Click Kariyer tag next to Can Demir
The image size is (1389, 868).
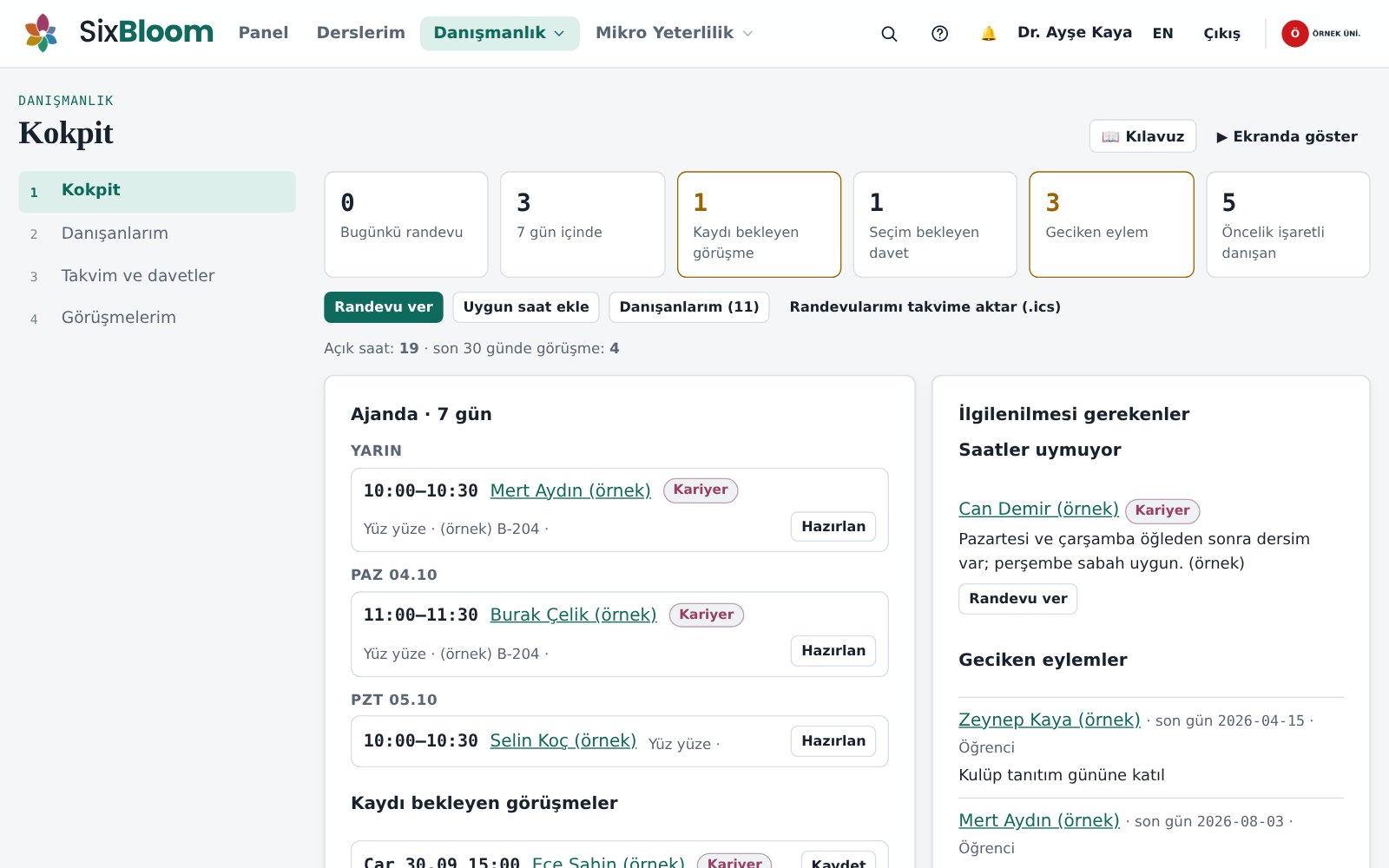click(x=1162, y=510)
